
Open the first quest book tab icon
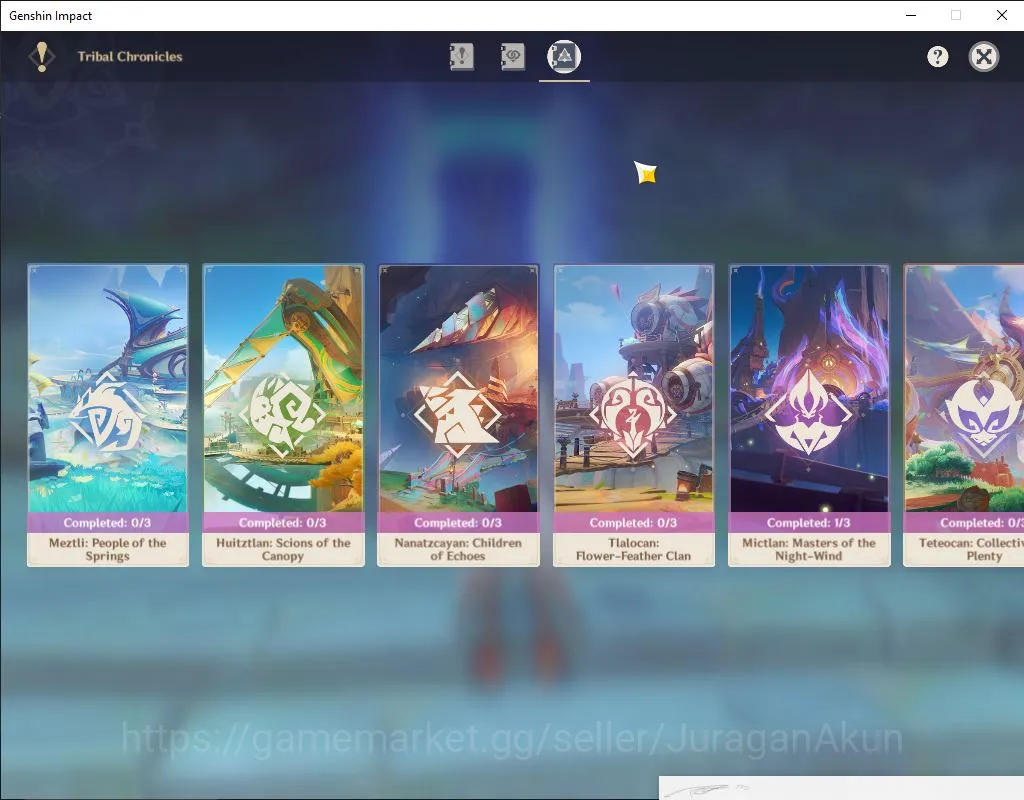coord(461,56)
